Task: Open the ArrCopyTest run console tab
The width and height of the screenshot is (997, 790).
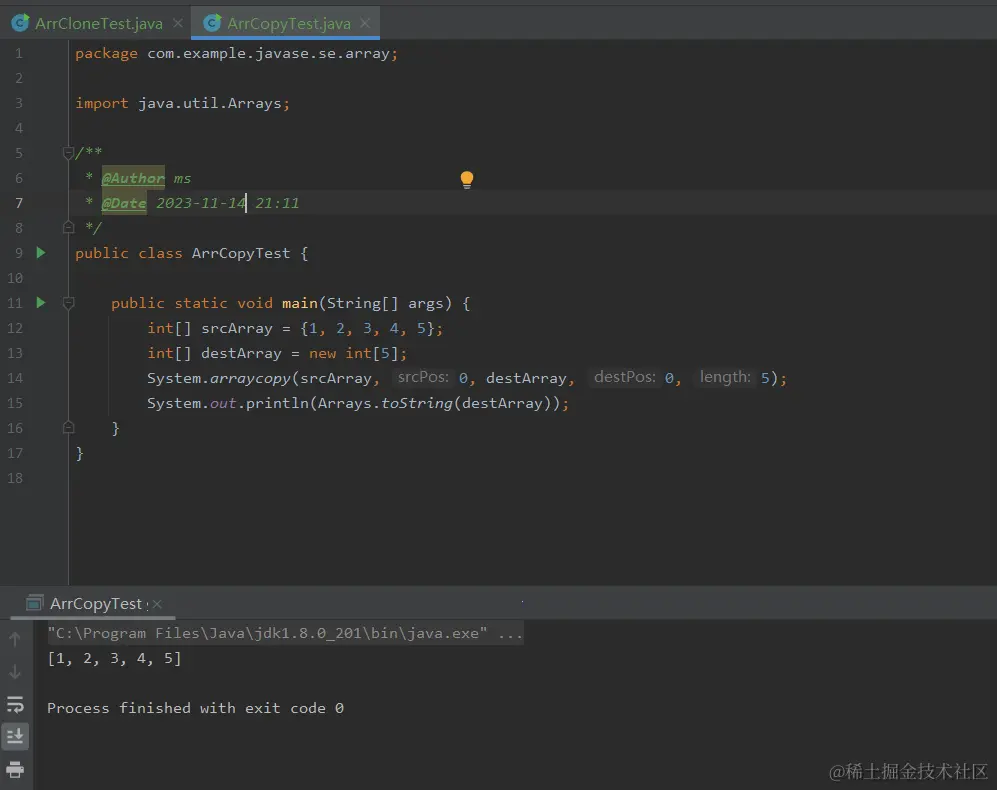Action: (x=96, y=604)
